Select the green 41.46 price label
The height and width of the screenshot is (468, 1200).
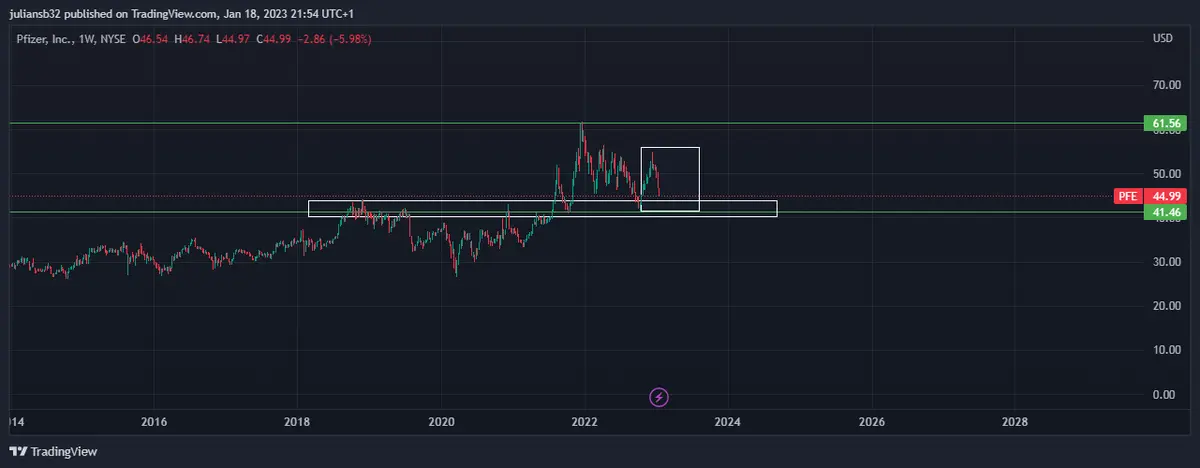1163,213
